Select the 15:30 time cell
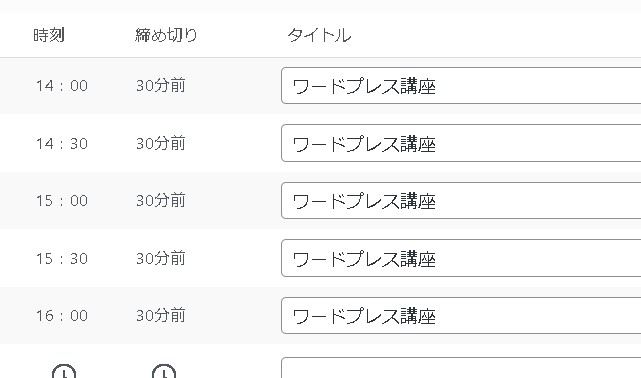The image size is (641, 378). tap(62, 258)
